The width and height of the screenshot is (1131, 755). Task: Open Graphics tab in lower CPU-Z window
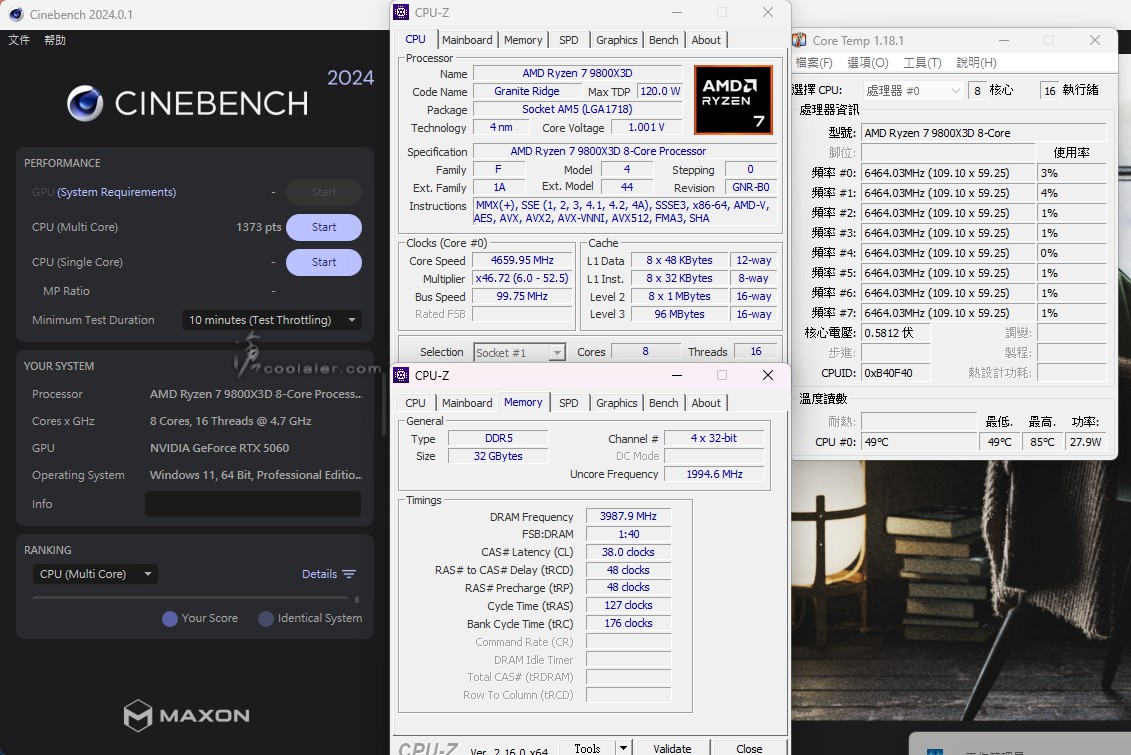[x=617, y=403]
